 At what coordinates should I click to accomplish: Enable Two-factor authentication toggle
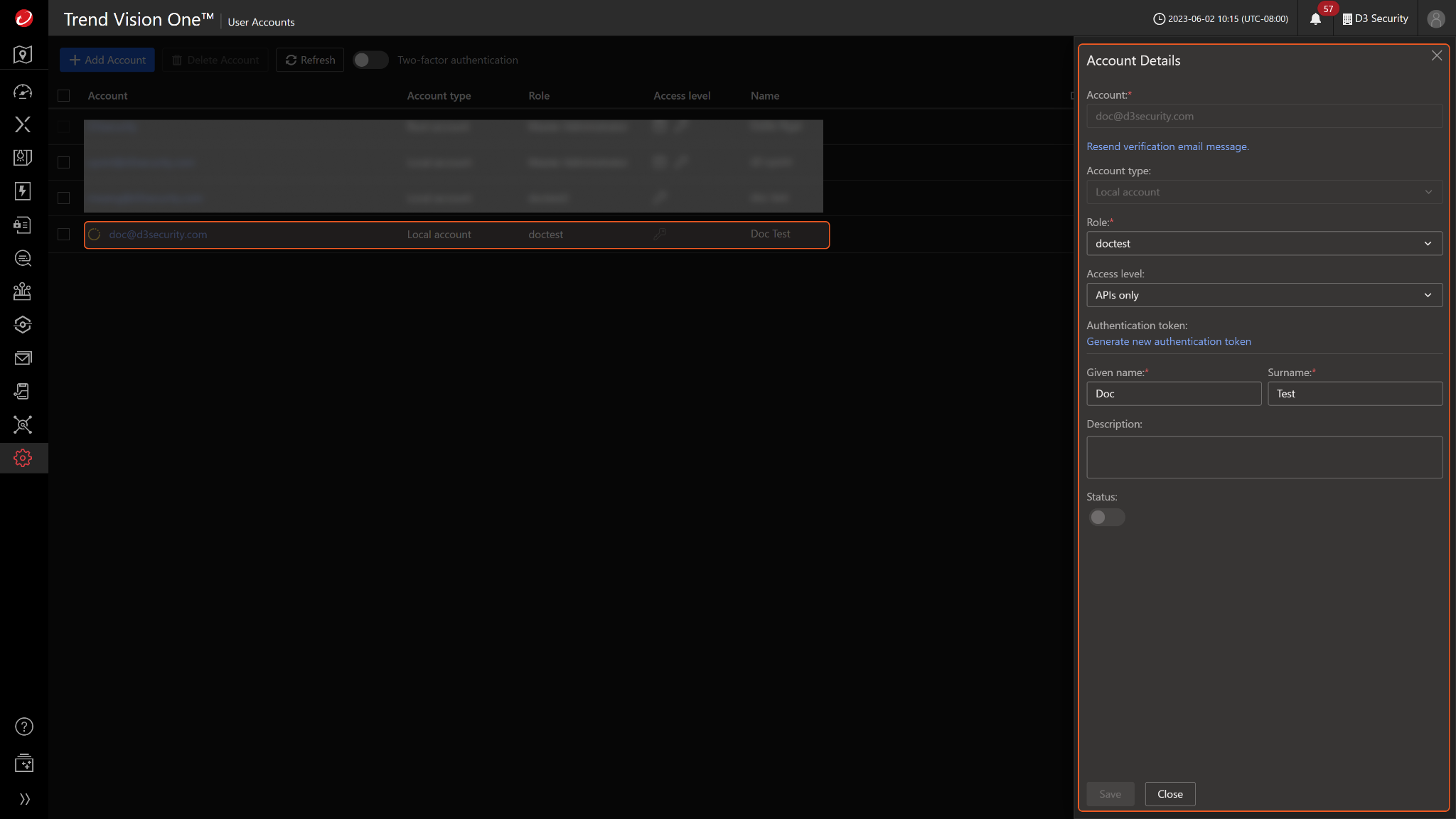pos(370,60)
